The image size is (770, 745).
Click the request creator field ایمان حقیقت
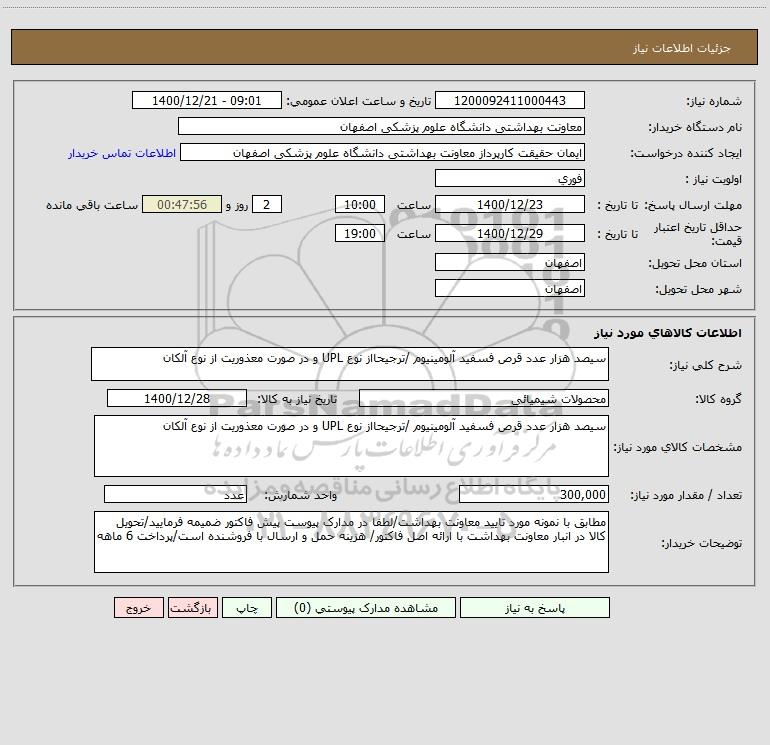(x=383, y=152)
